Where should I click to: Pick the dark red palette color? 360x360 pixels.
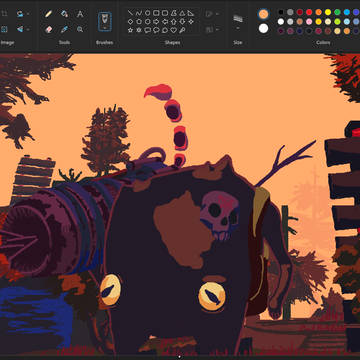point(300,12)
